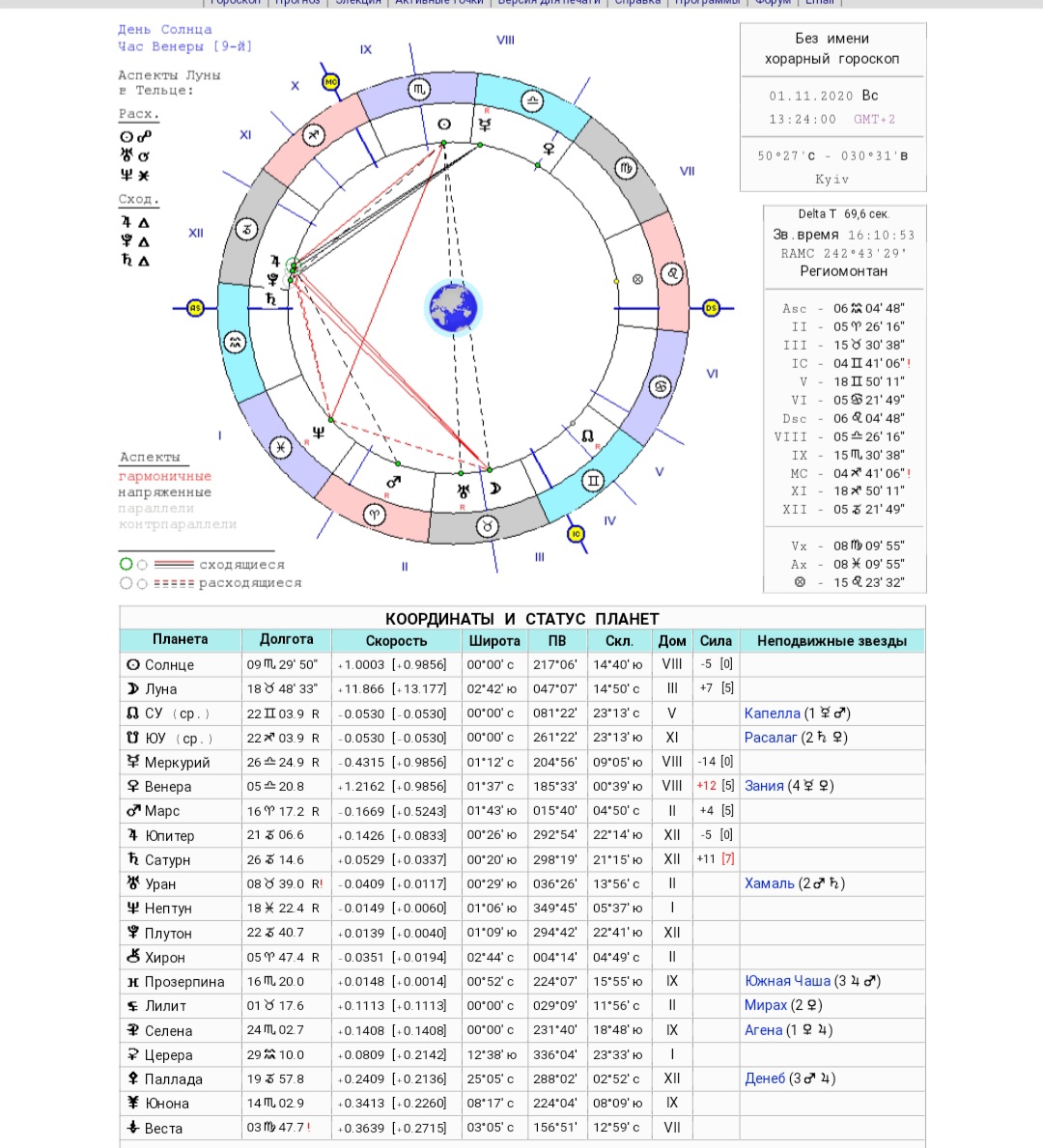
Task: Click the Earth globe at chart center
Action: [453, 307]
